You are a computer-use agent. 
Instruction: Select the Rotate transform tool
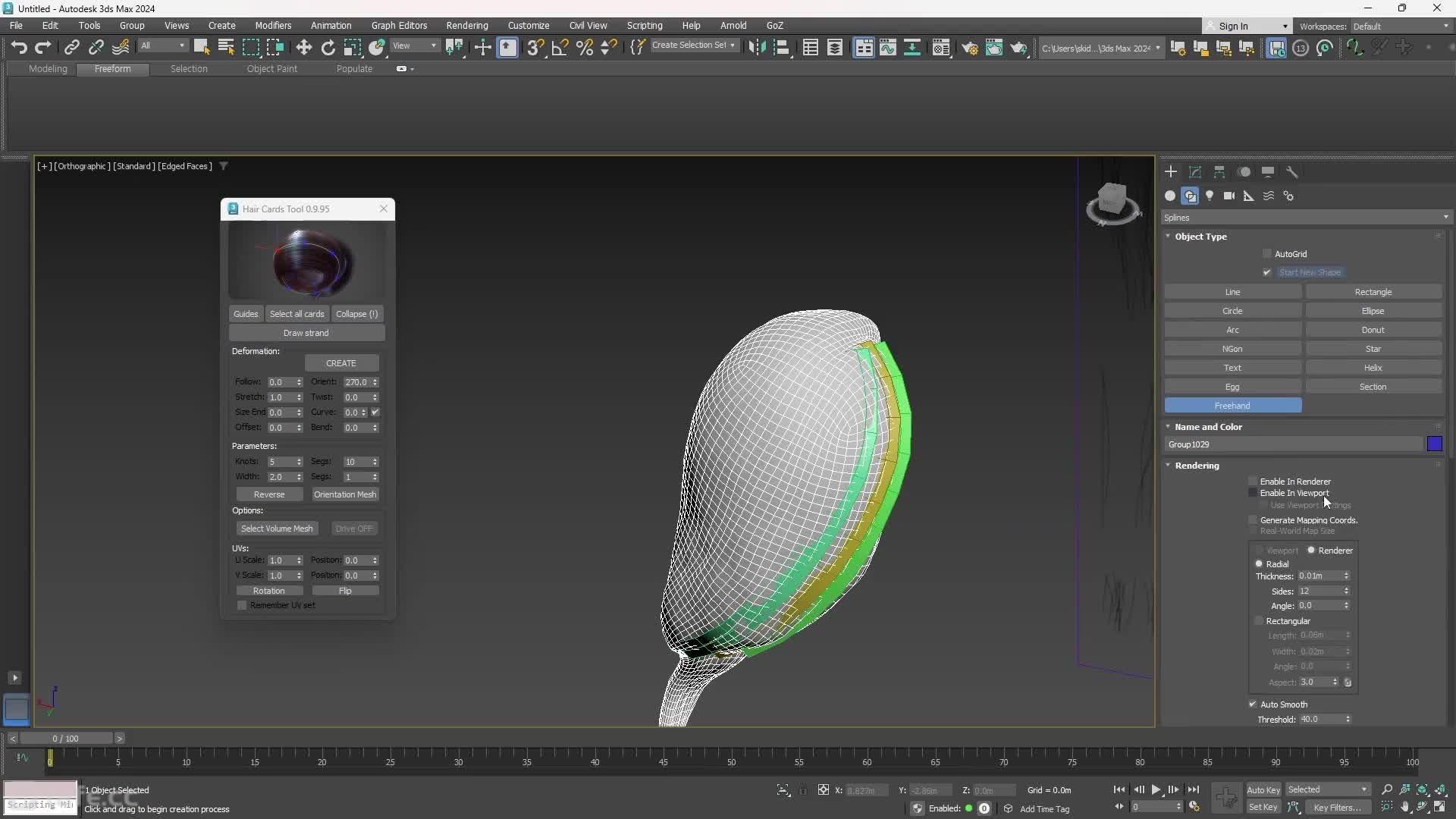coord(328,48)
